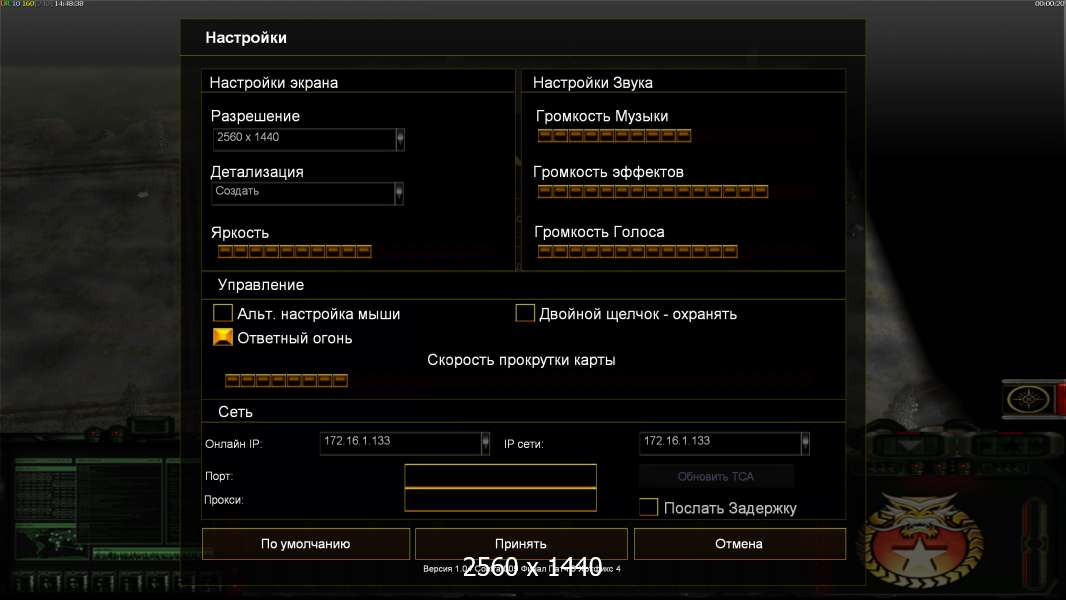Check the Послать Задержку option
Screen dimensions: 1066x600
coord(649,508)
